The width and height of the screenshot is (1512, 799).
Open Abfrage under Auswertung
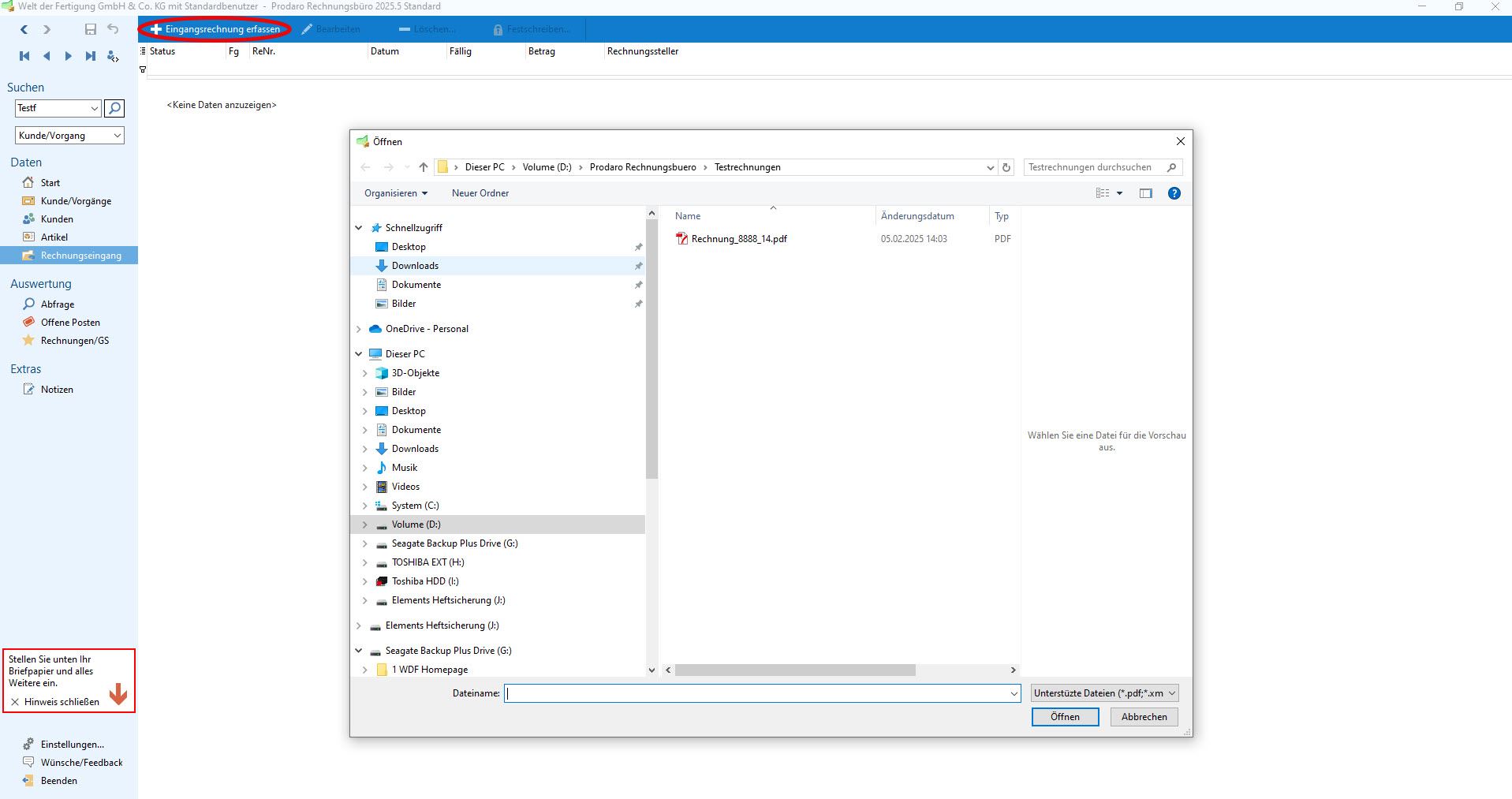(x=58, y=304)
